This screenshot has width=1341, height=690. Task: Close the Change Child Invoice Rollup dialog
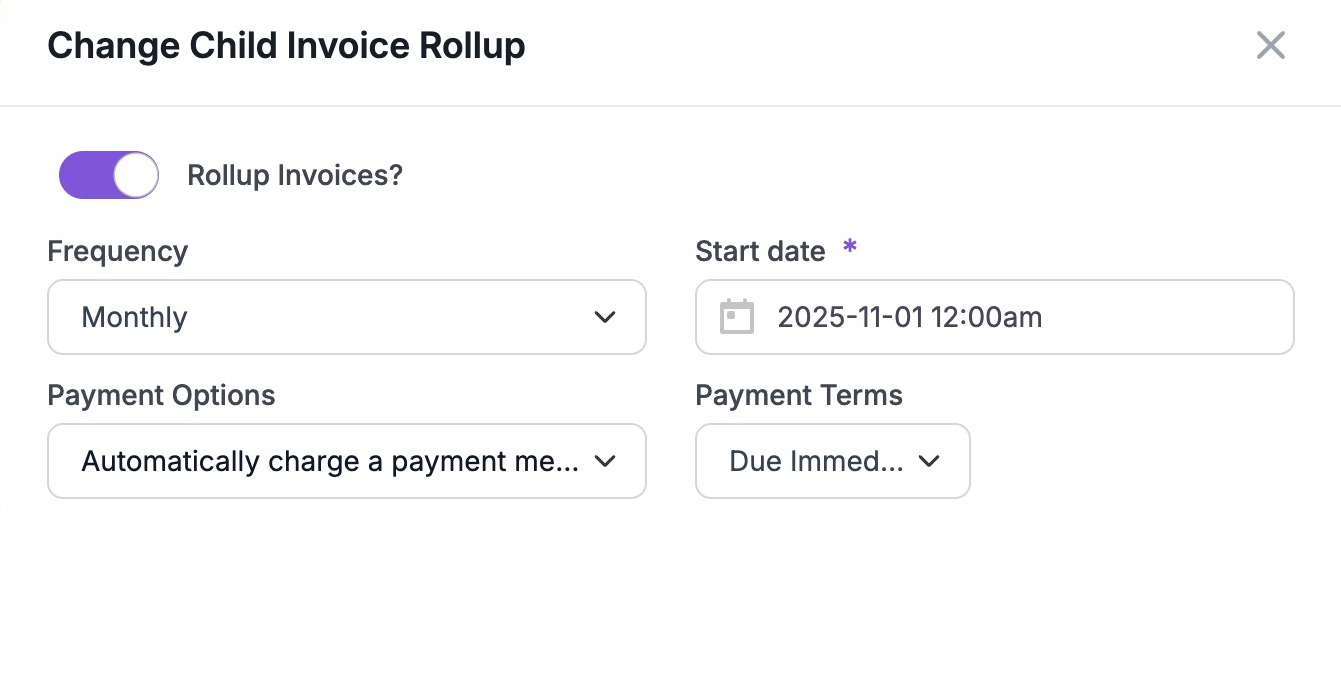click(1270, 45)
